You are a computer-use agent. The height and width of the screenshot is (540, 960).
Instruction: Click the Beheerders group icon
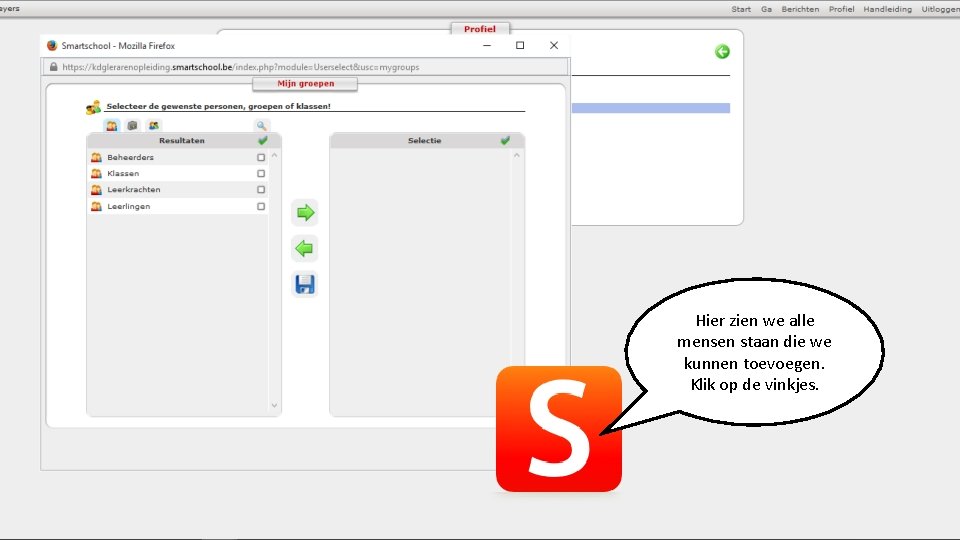96,157
